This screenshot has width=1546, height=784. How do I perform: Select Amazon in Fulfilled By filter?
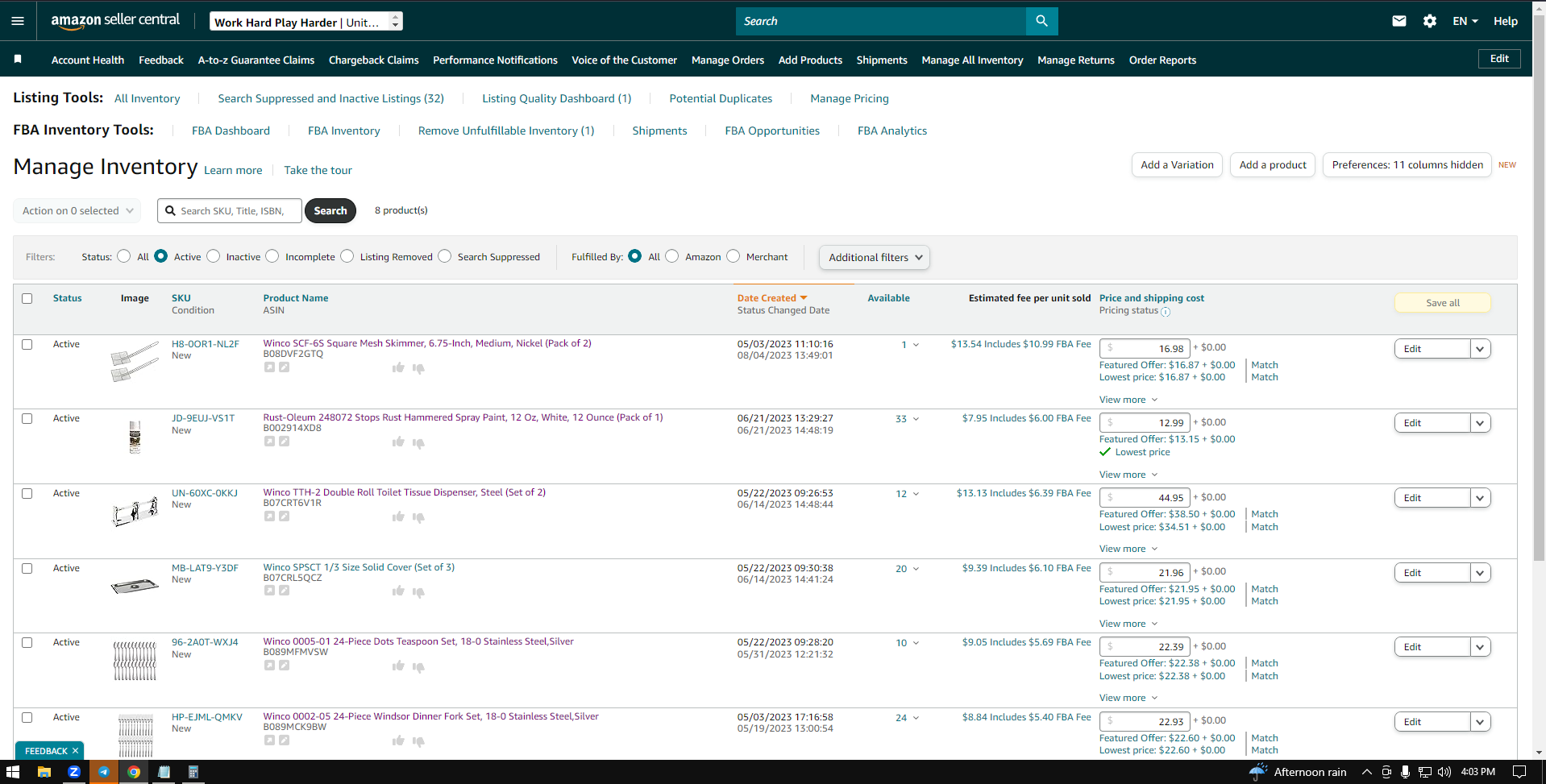671,256
